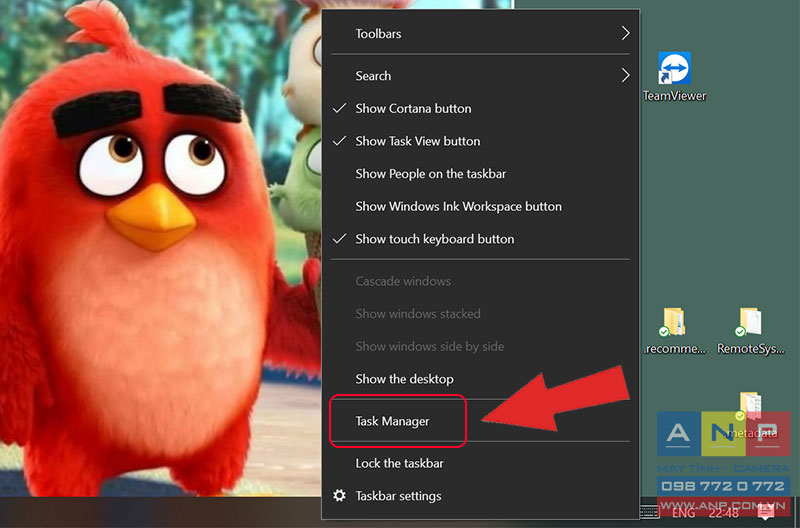This screenshot has width=800, height=528.
Task: Select Lock the taskbar menu entry
Action: point(480,463)
